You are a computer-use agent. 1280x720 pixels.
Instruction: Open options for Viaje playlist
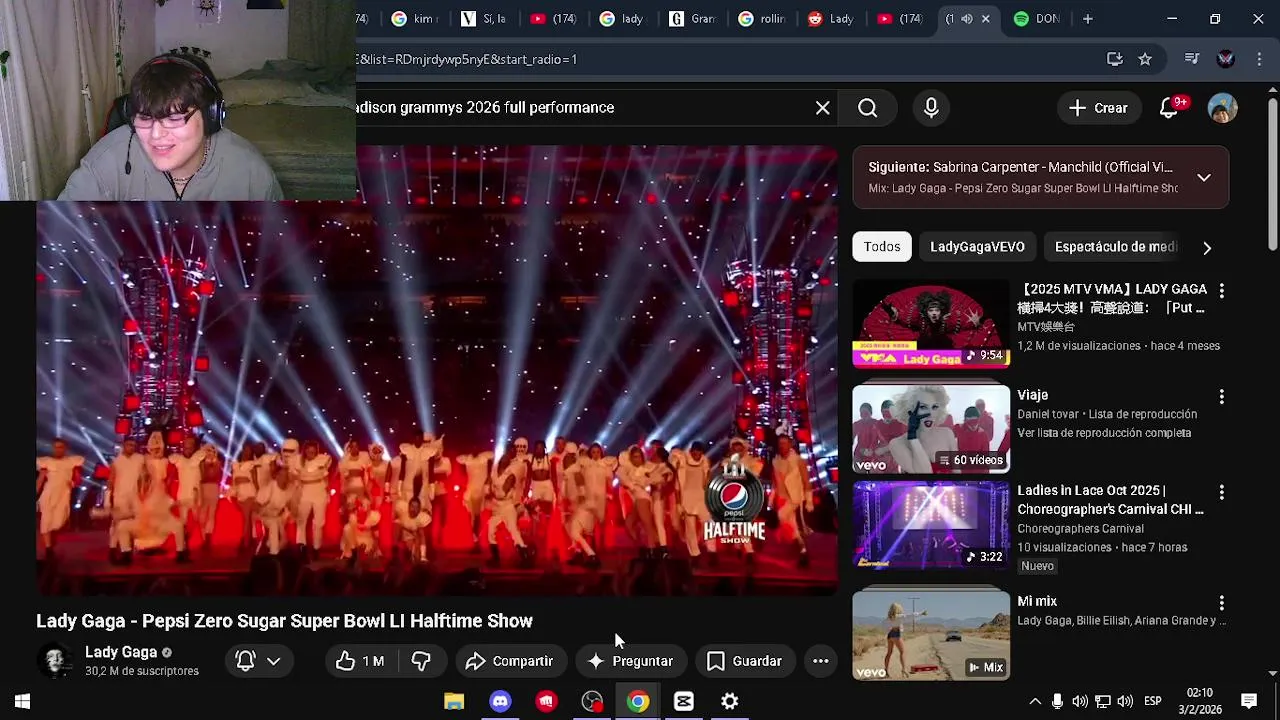1221,397
